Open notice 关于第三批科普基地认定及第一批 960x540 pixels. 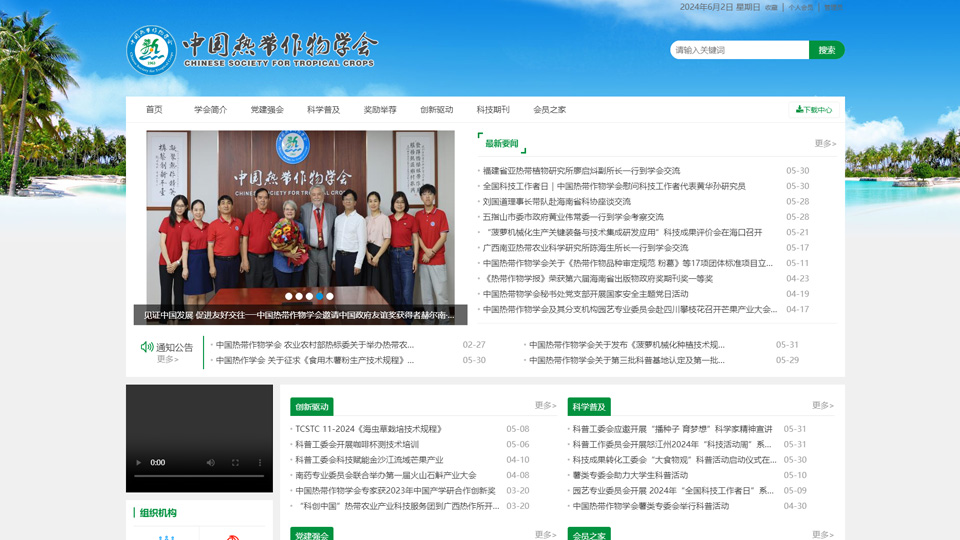pyautogui.click(x=627, y=360)
